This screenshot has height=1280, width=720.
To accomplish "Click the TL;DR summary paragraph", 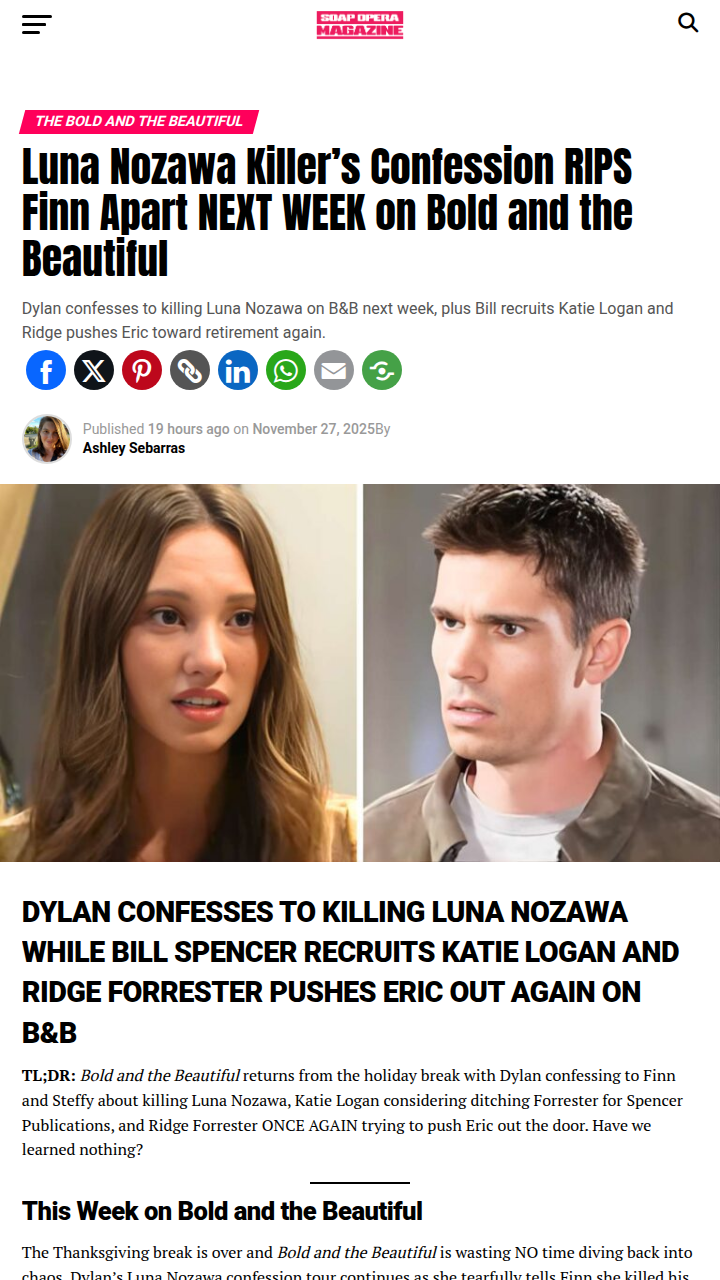I will [x=352, y=1113].
